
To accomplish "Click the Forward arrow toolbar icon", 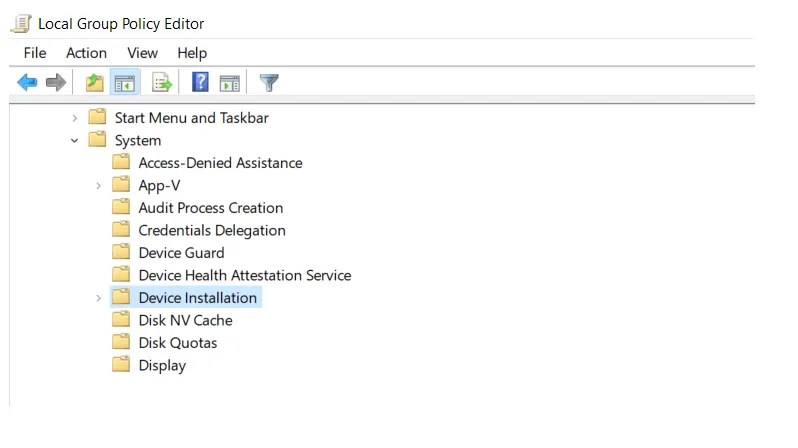I will [x=55, y=82].
